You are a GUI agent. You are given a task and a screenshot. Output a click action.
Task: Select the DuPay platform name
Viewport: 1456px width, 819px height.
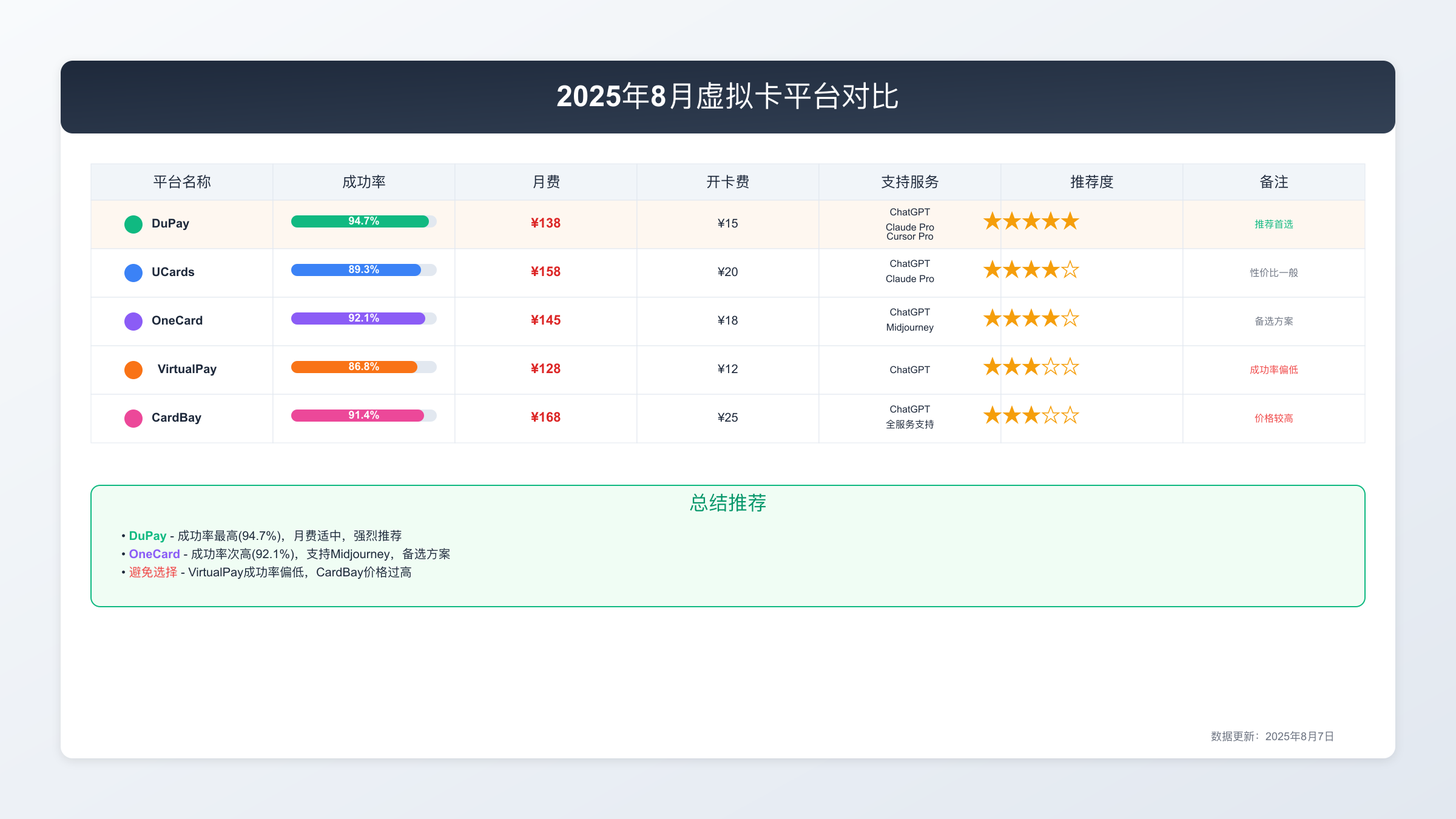click(170, 223)
